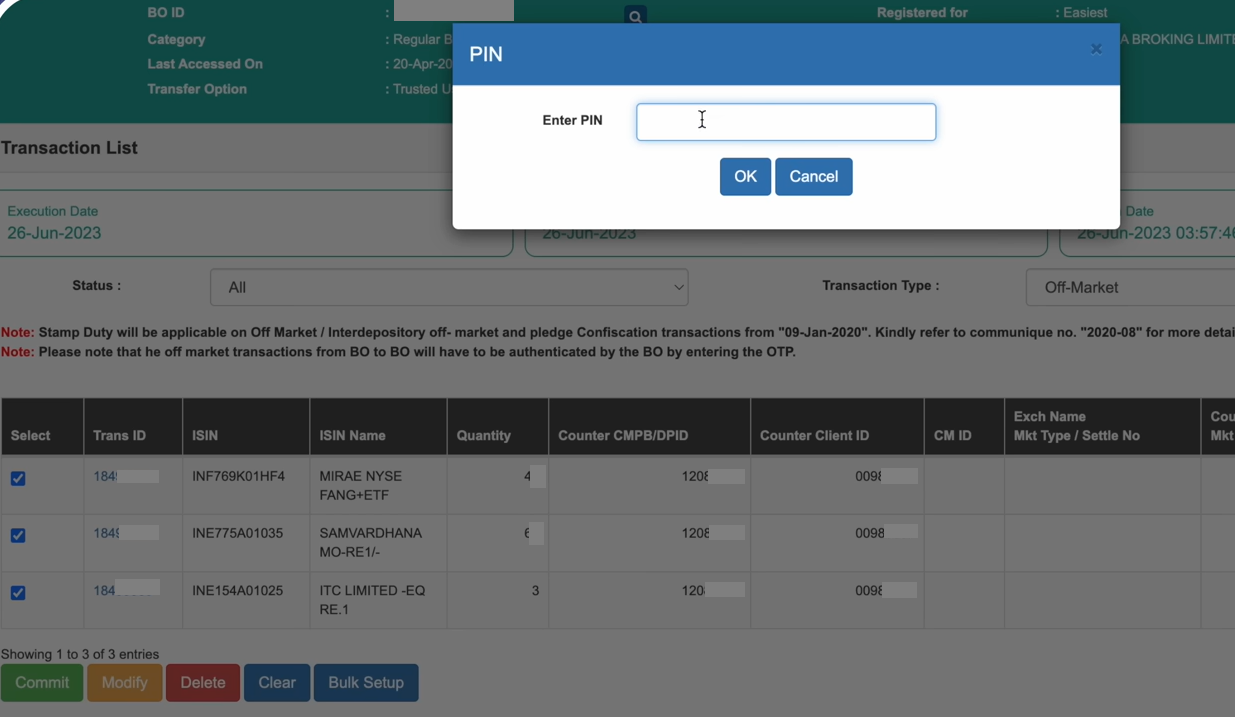The image size is (1235, 718).
Task: Uncheck the SAMVARDHANA MO-RE1/- row checkbox
Action: [x=18, y=535]
